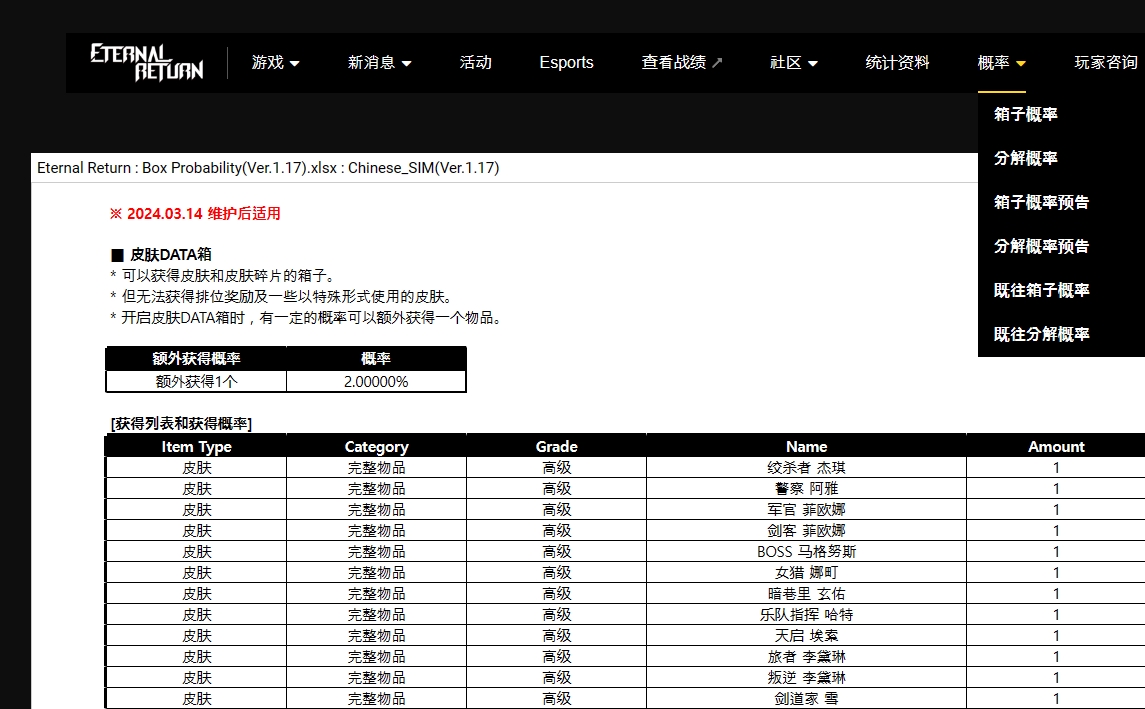Viewport: 1145px width, 709px height.
Task: Click the 额外获得1个 cell
Action: [x=196, y=382]
